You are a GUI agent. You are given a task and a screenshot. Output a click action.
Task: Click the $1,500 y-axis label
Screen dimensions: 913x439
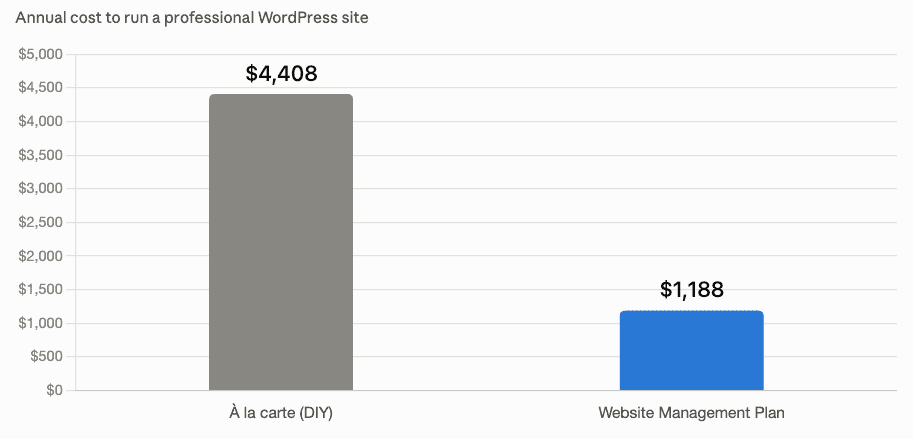tap(40, 289)
